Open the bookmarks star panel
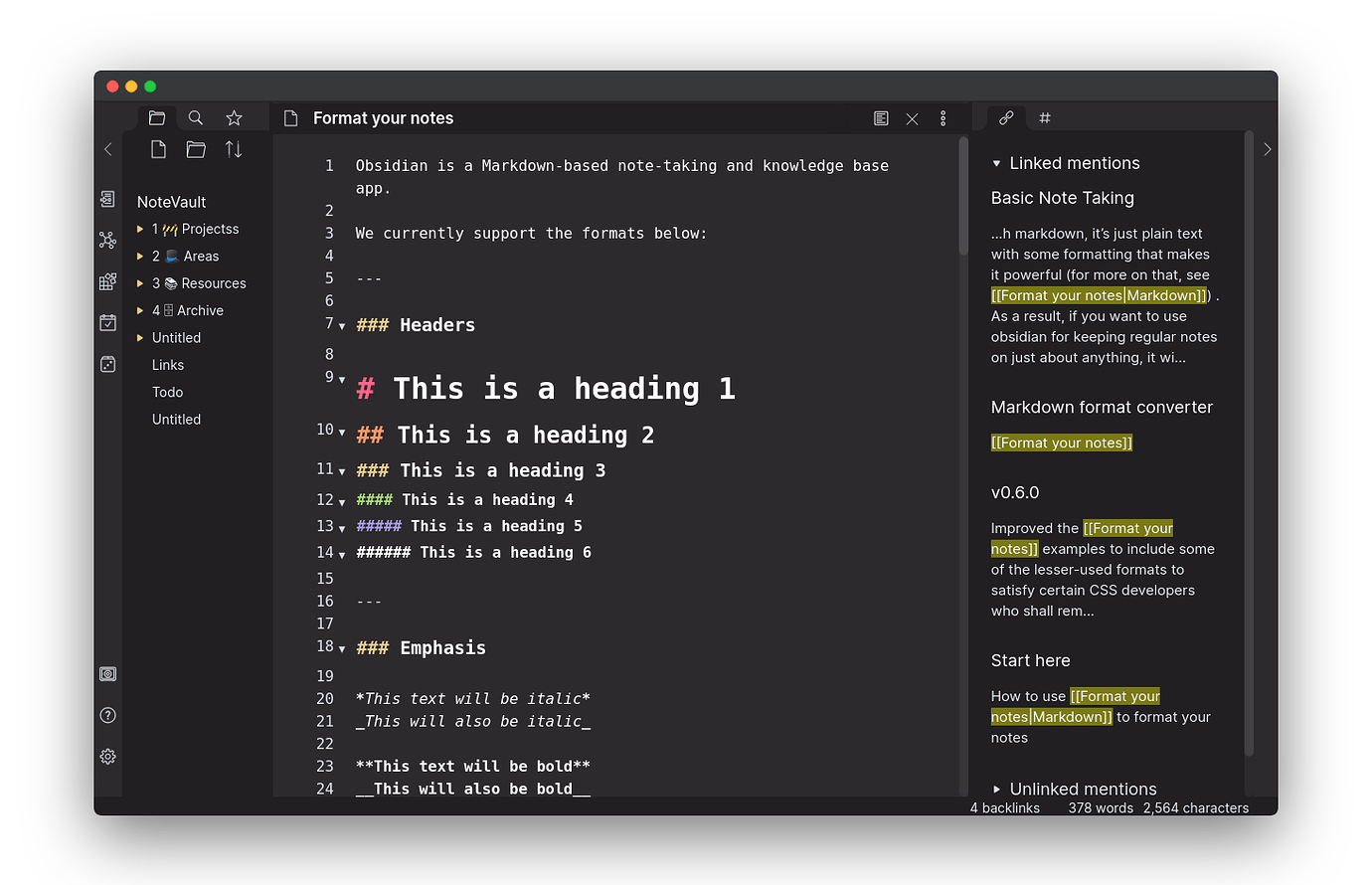 click(x=234, y=117)
